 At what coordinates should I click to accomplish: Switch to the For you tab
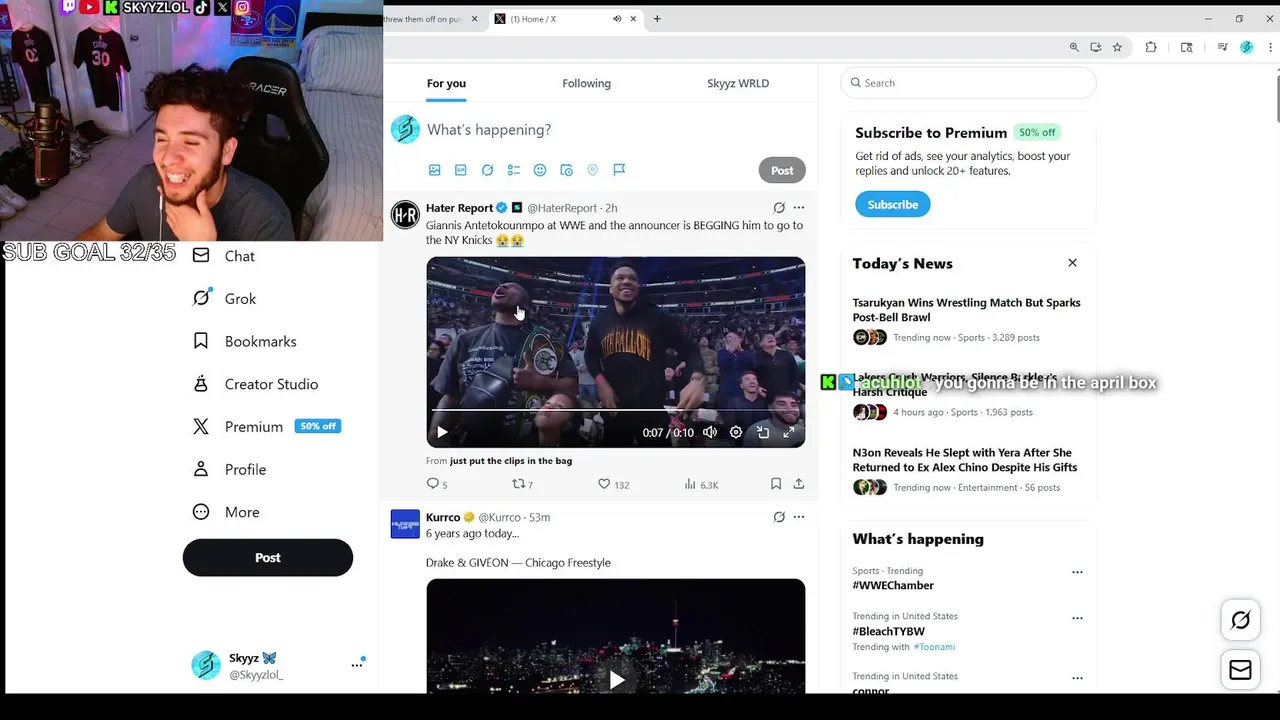click(446, 83)
